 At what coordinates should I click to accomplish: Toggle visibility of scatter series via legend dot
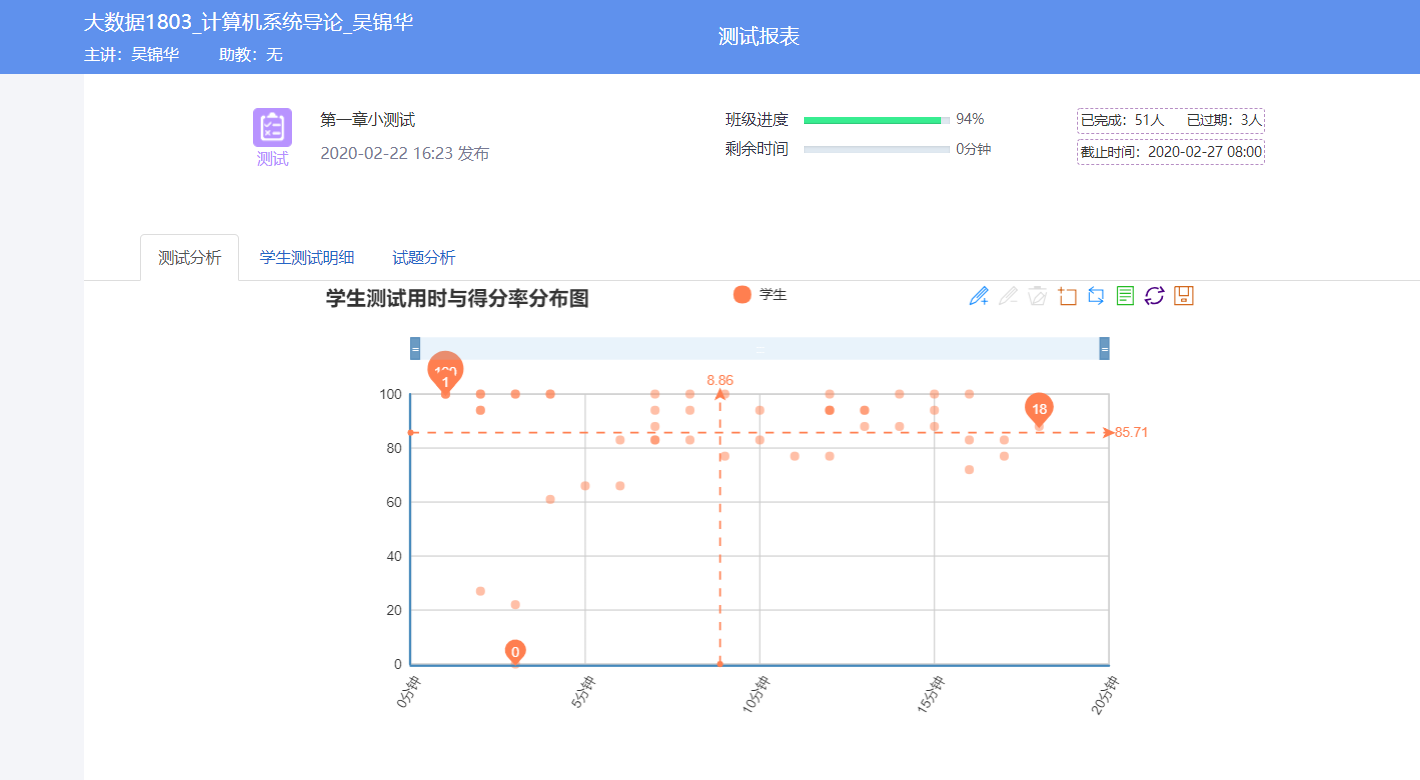(x=741, y=295)
